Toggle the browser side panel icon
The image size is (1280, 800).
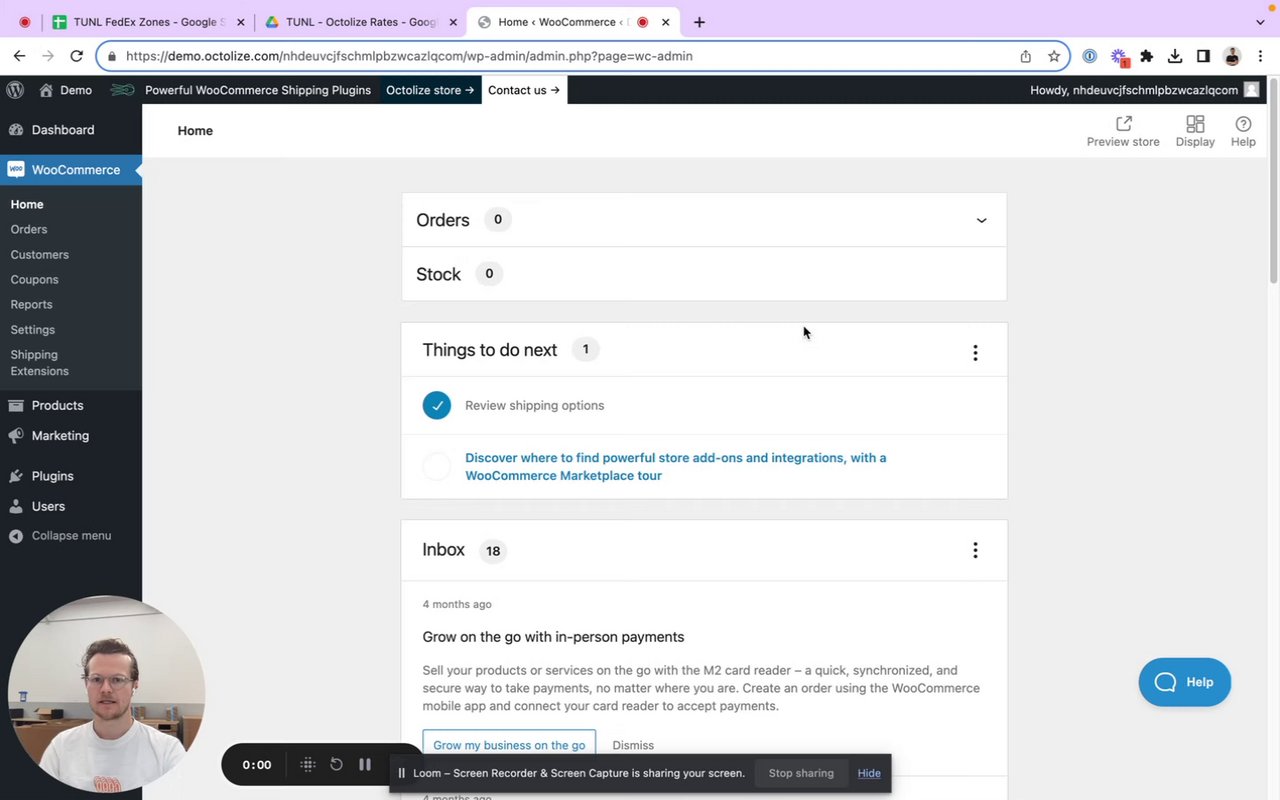[1203, 56]
